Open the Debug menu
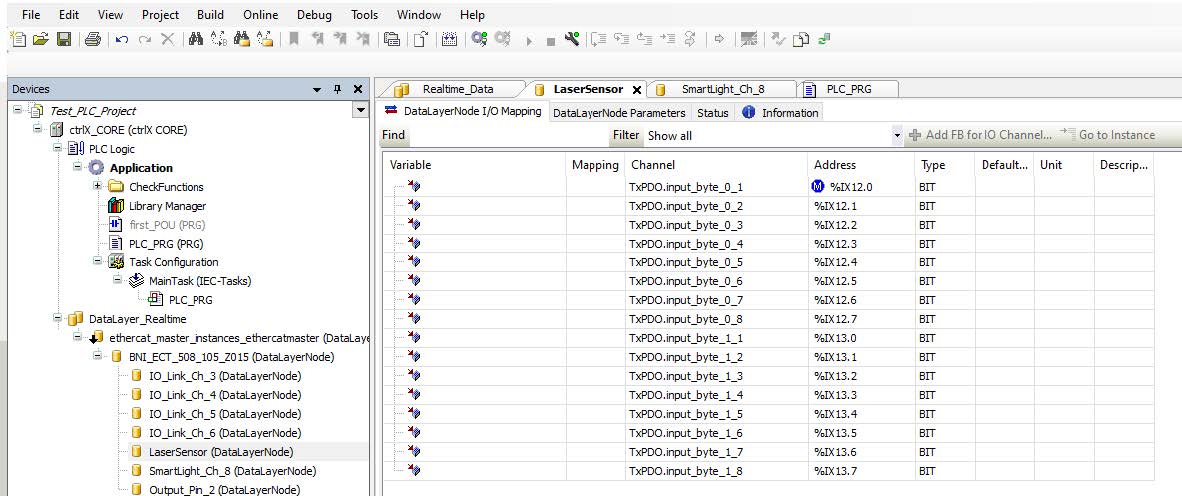 (x=314, y=15)
